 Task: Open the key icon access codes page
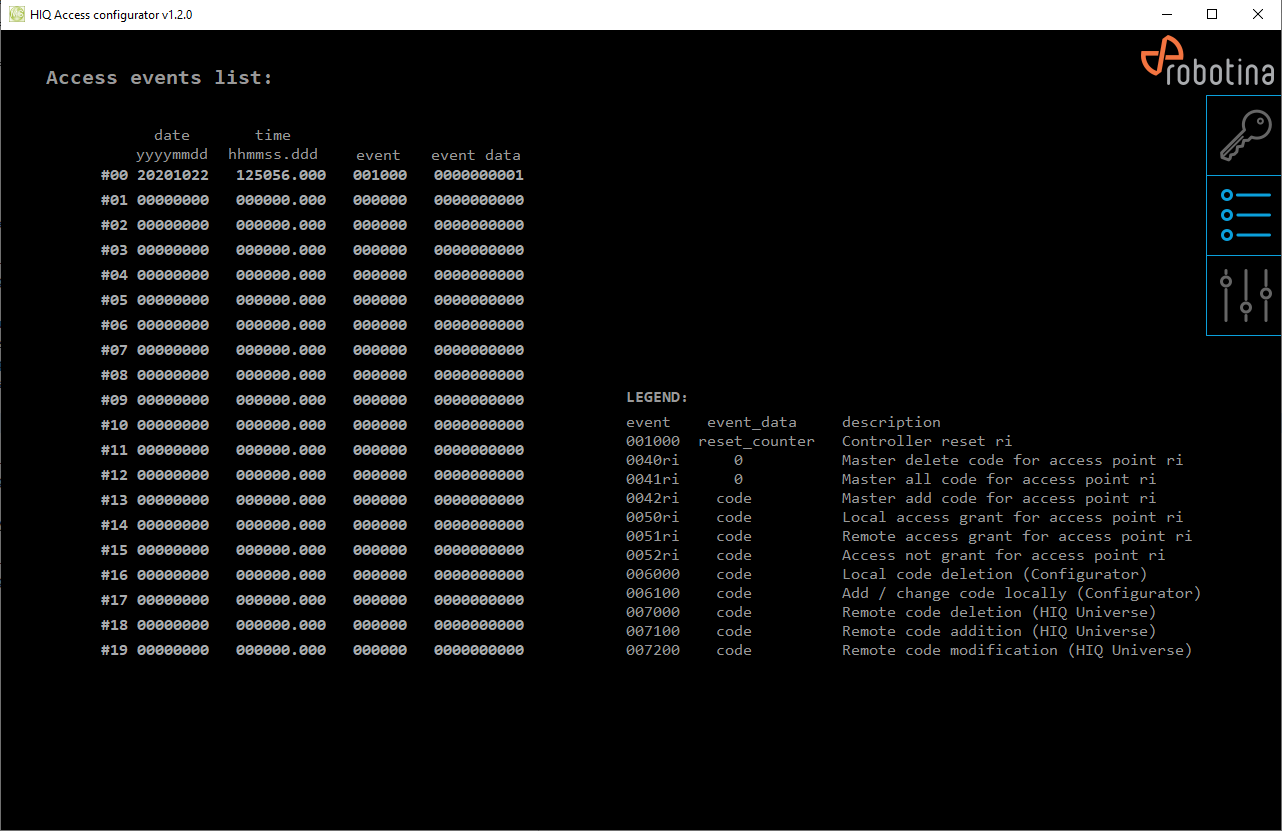tap(1244, 136)
